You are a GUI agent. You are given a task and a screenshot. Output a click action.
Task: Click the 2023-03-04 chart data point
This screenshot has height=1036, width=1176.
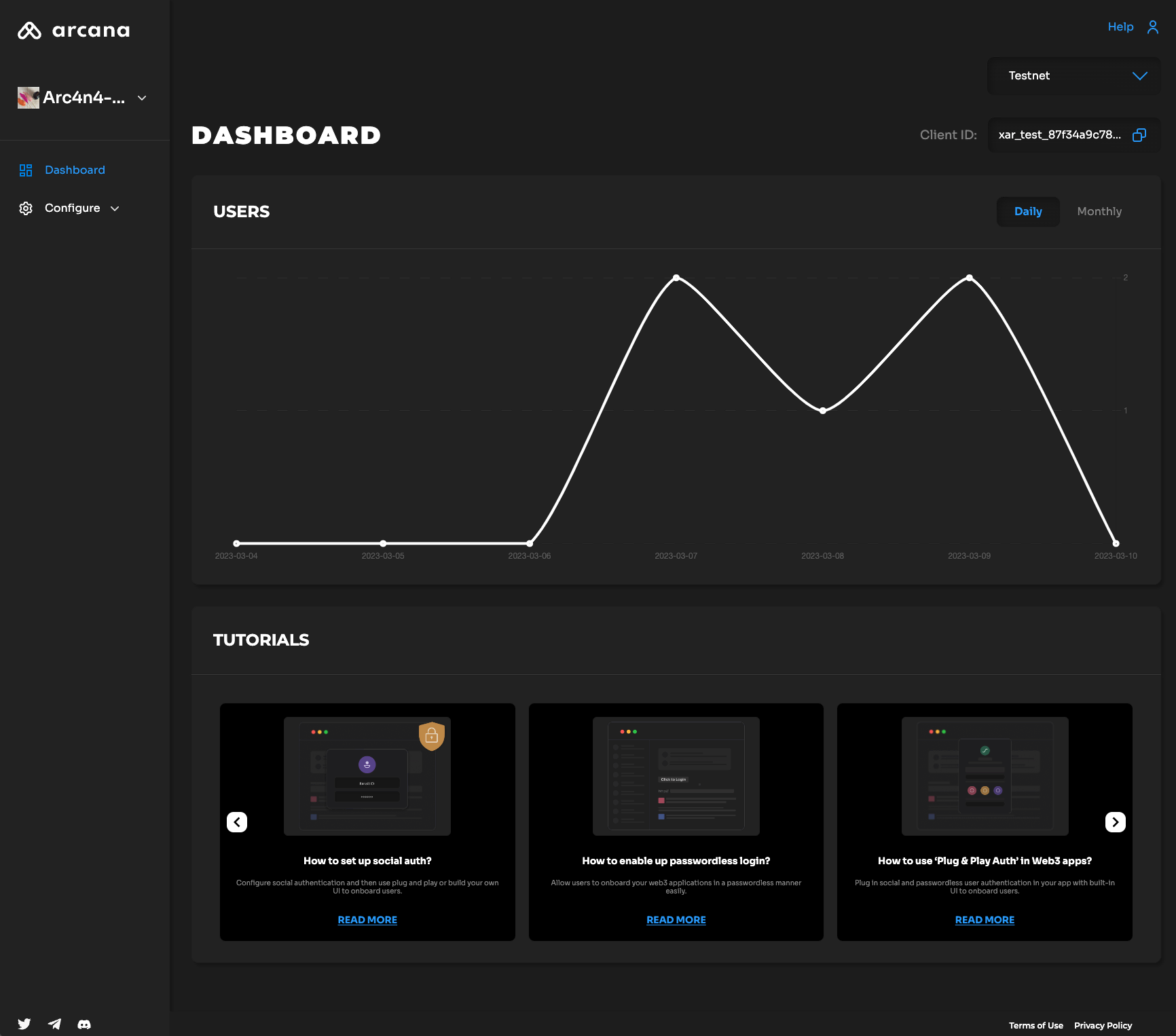(x=236, y=543)
